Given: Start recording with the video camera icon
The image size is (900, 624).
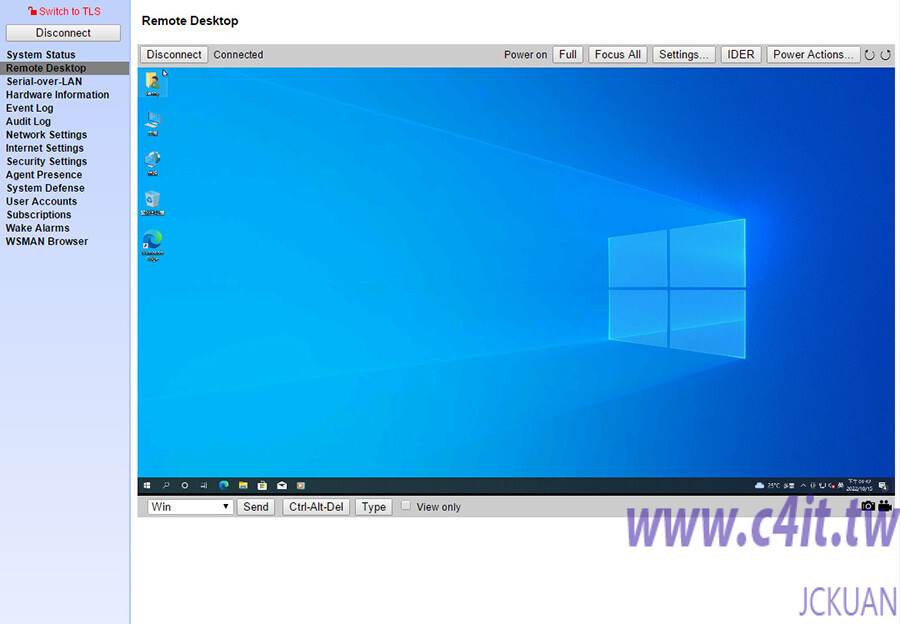Looking at the screenshot, I should pos(885,506).
